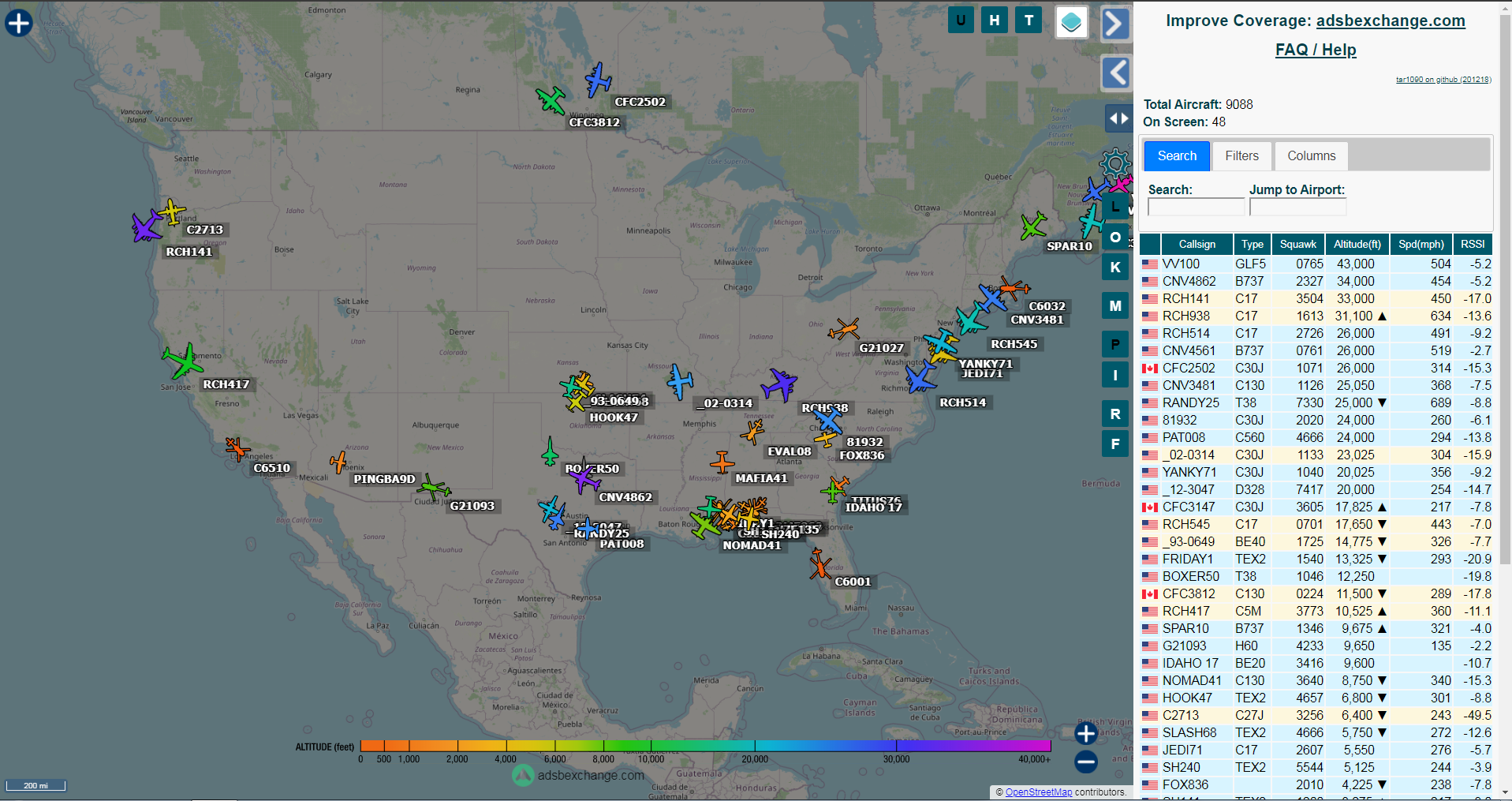Click the MAFIA41 orange aircraft icon on map
This screenshot has height=801, width=1512.
coord(722,462)
